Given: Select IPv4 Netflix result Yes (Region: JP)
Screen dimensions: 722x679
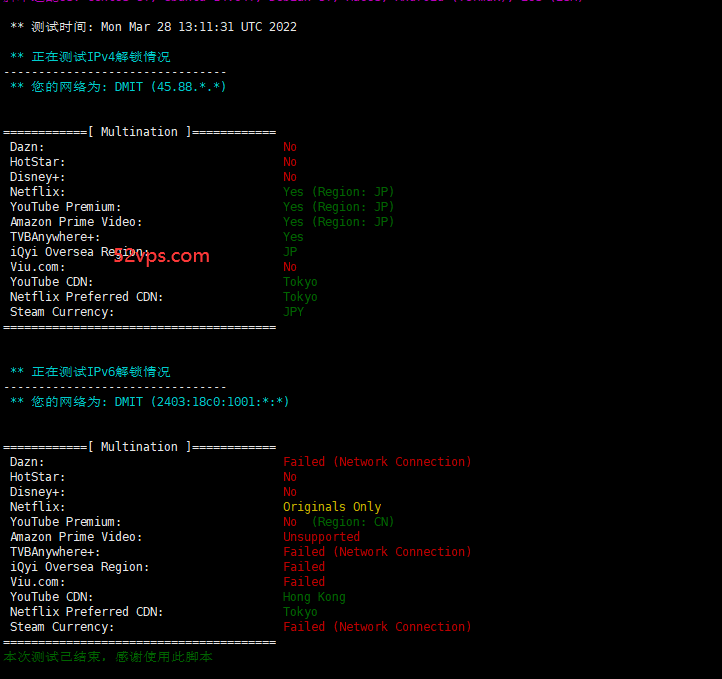Looking at the screenshot, I should tap(338, 192).
